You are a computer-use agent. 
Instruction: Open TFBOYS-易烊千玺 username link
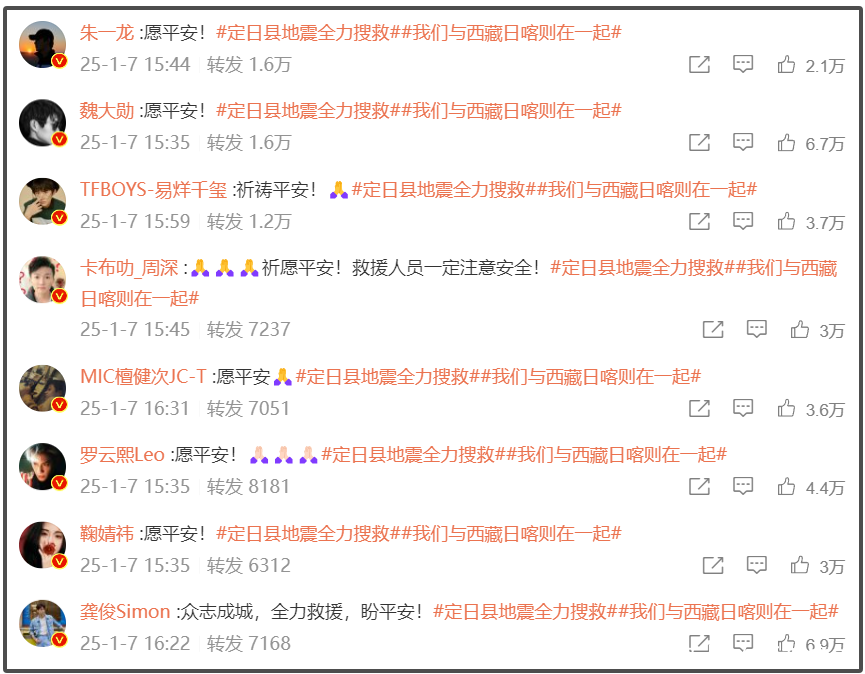coord(153,190)
